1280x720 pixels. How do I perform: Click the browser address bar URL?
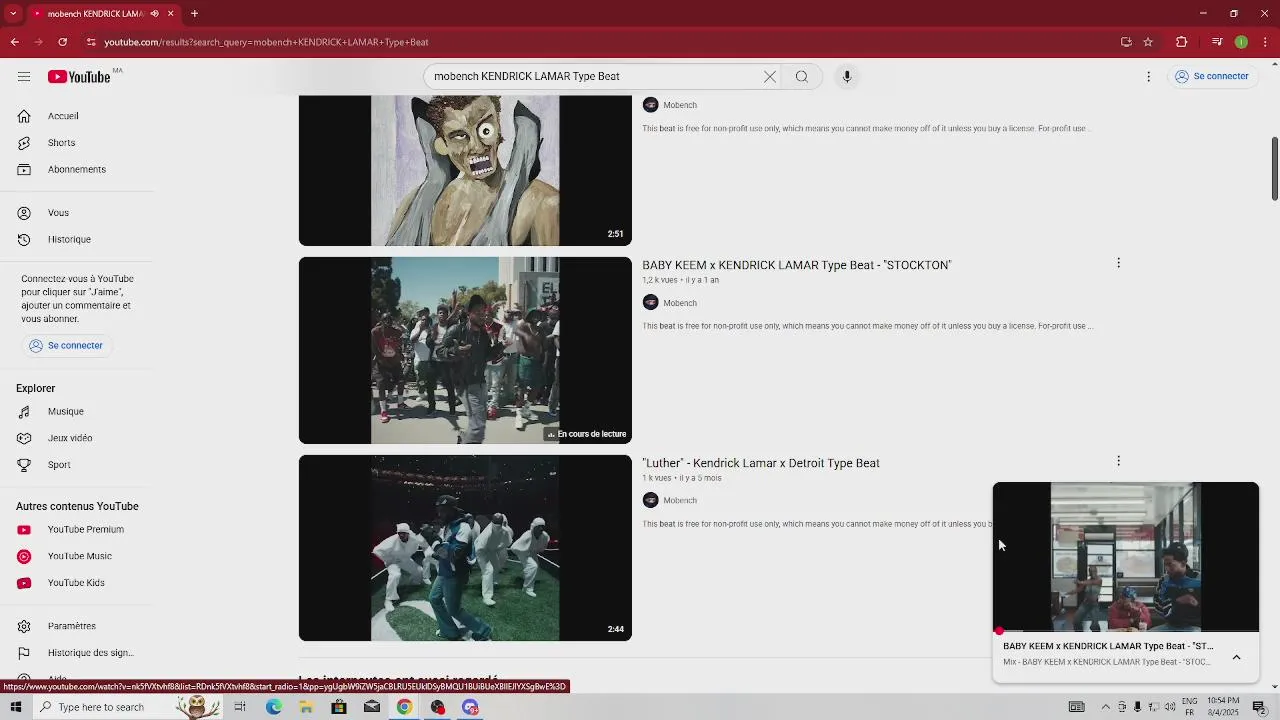point(266,42)
